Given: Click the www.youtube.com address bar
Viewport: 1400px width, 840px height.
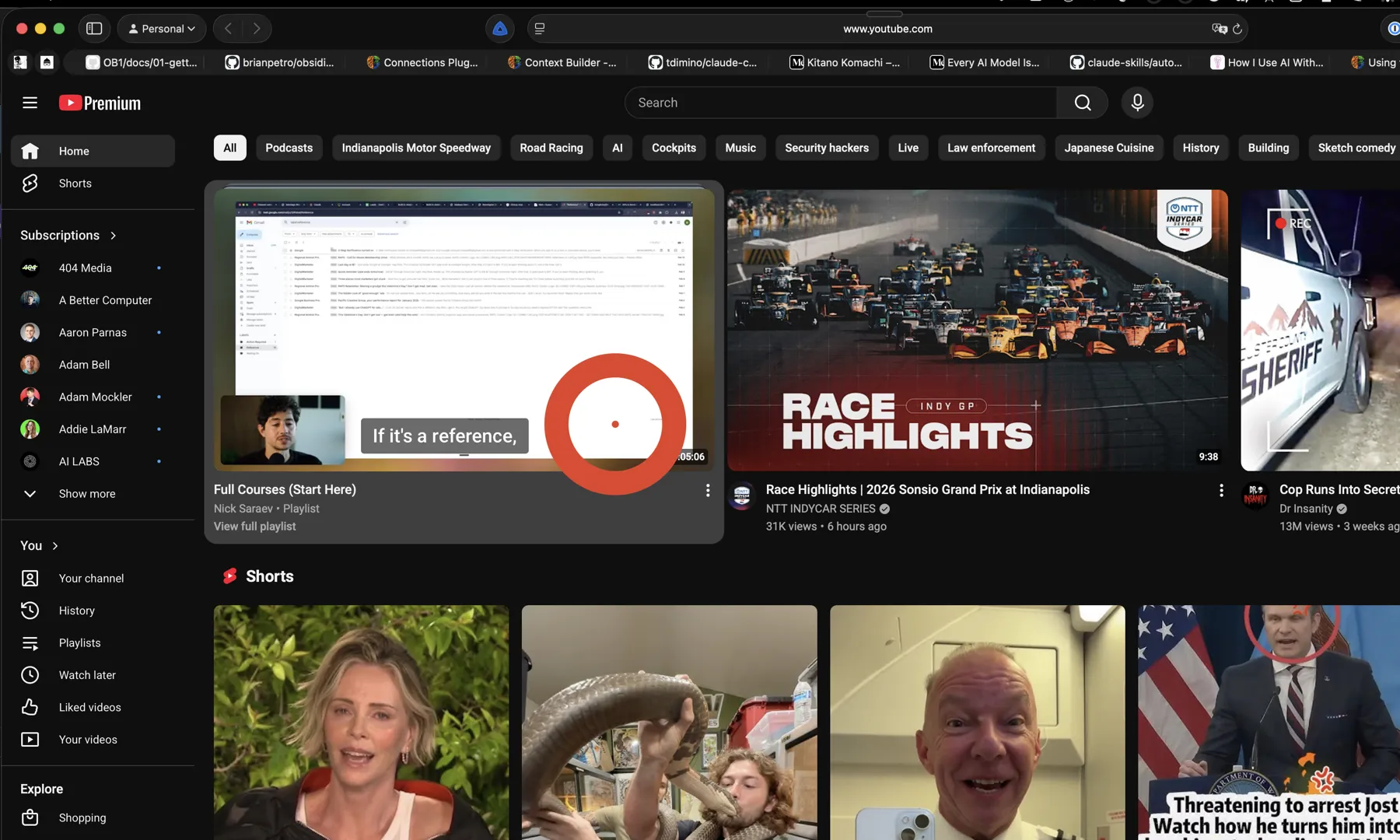Looking at the screenshot, I should [887, 29].
